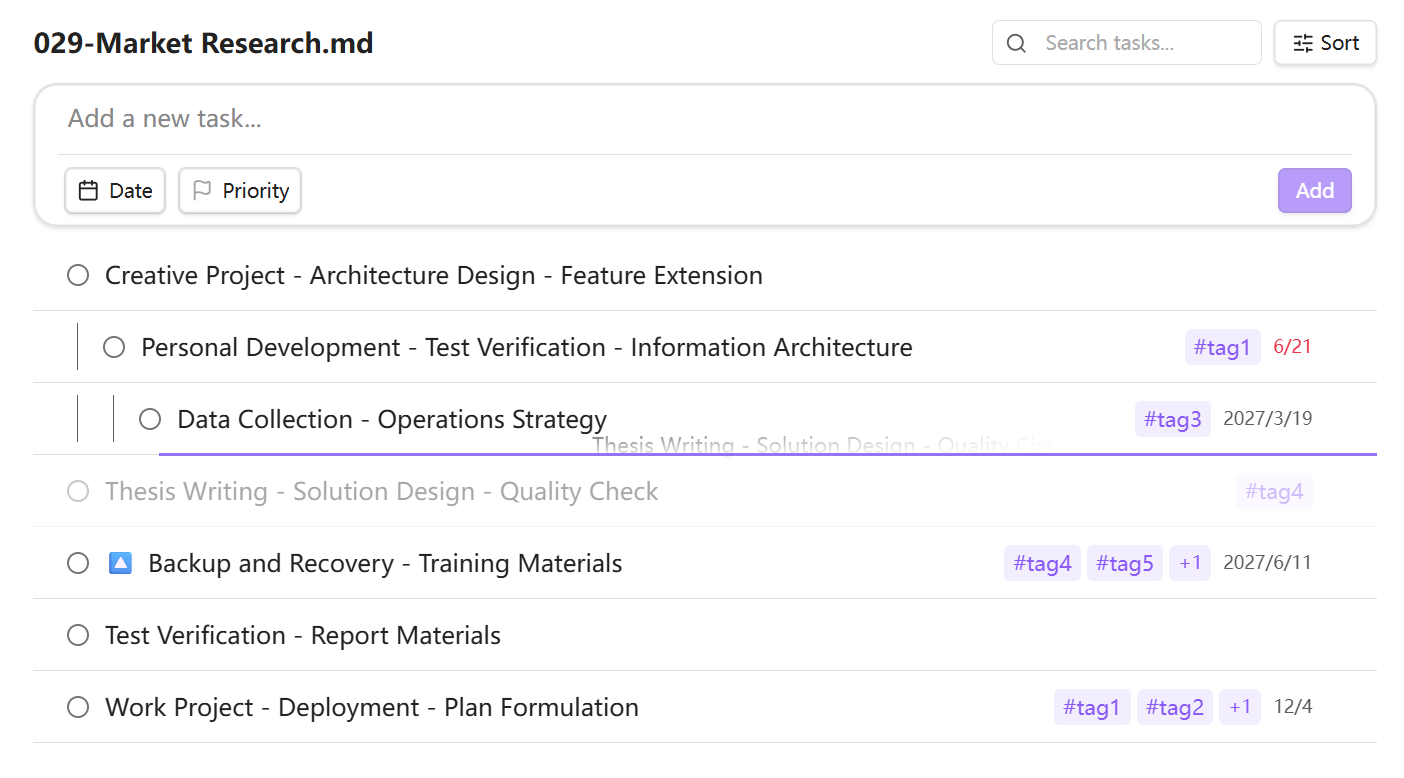Open the Sort options

click(1325, 43)
